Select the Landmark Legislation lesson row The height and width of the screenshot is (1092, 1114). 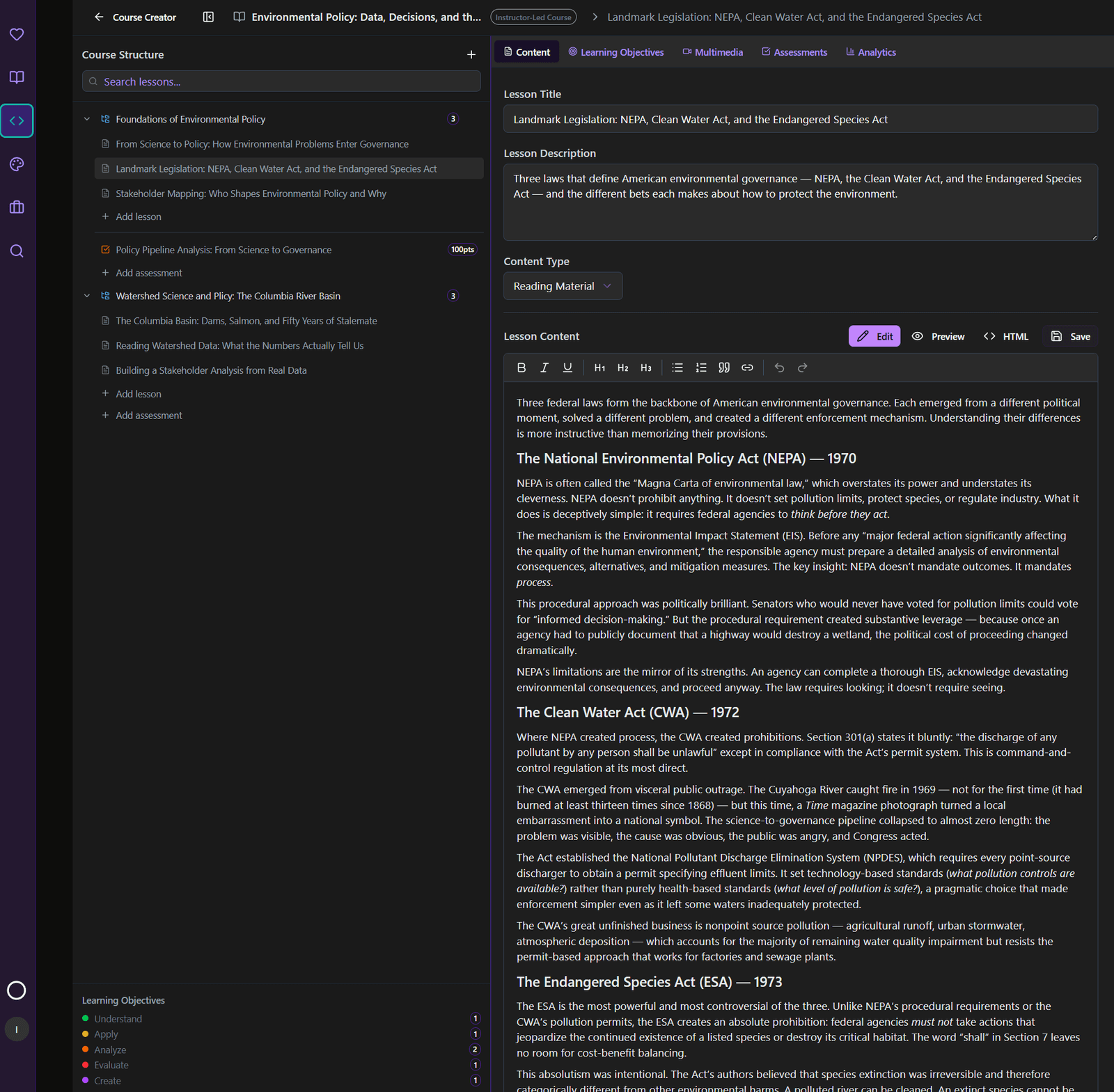(x=289, y=169)
